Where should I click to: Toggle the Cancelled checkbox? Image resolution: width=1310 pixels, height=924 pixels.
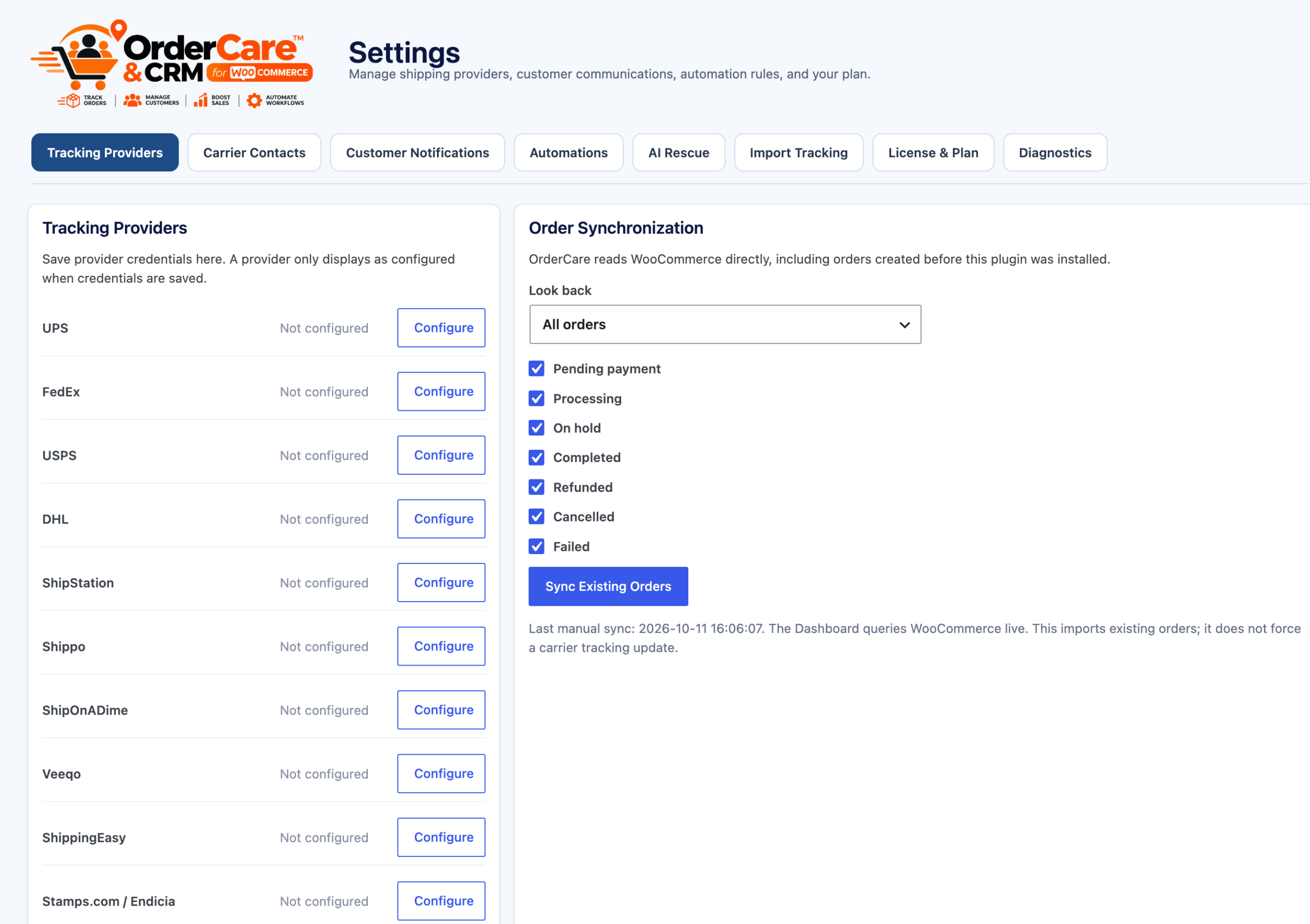(x=536, y=517)
